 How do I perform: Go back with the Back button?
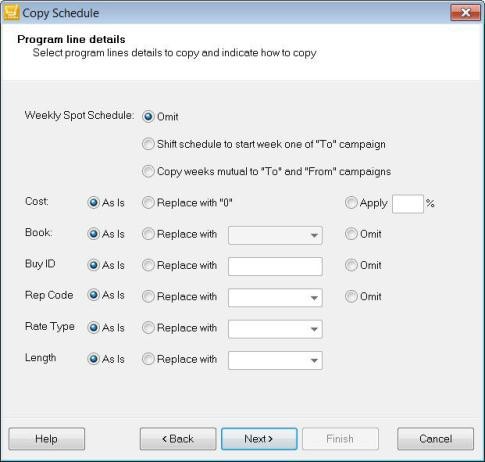(178, 439)
